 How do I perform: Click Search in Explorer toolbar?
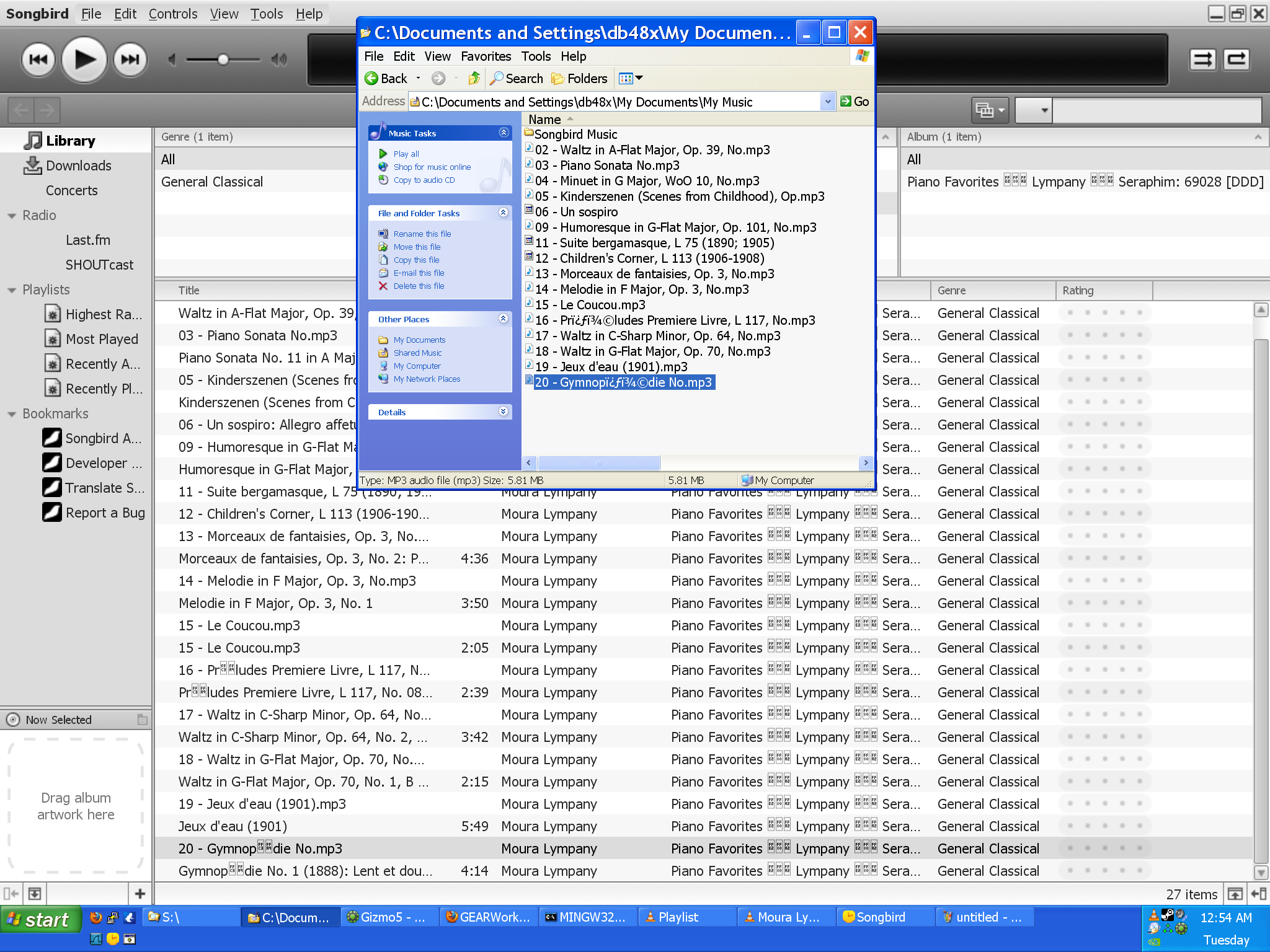pos(517,78)
